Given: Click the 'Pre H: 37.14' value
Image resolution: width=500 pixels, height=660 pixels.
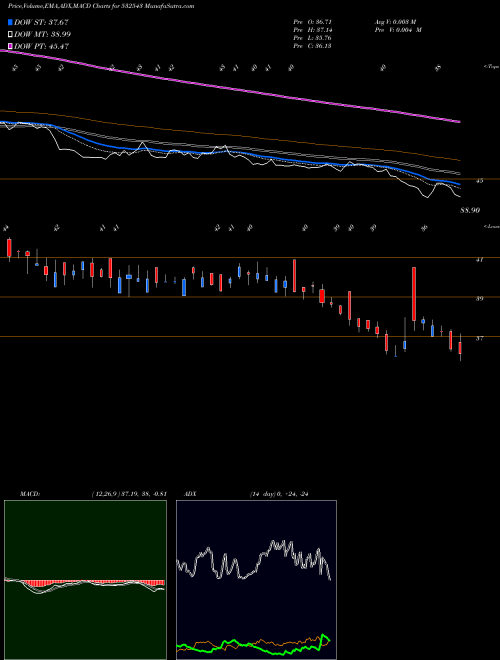Looking at the screenshot, I should pyautogui.click(x=312, y=30).
